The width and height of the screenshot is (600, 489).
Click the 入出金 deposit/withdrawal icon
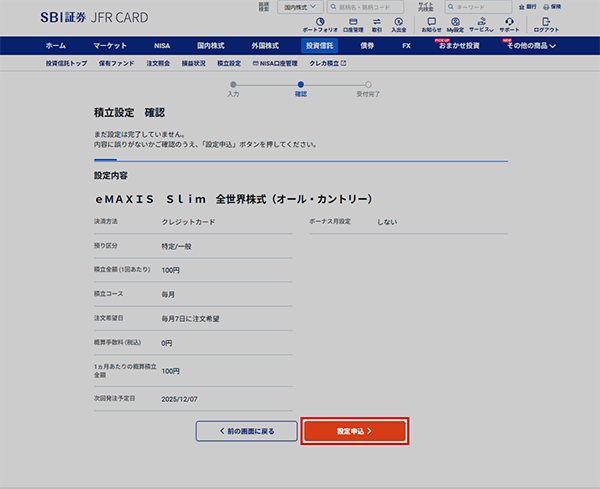[x=400, y=25]
